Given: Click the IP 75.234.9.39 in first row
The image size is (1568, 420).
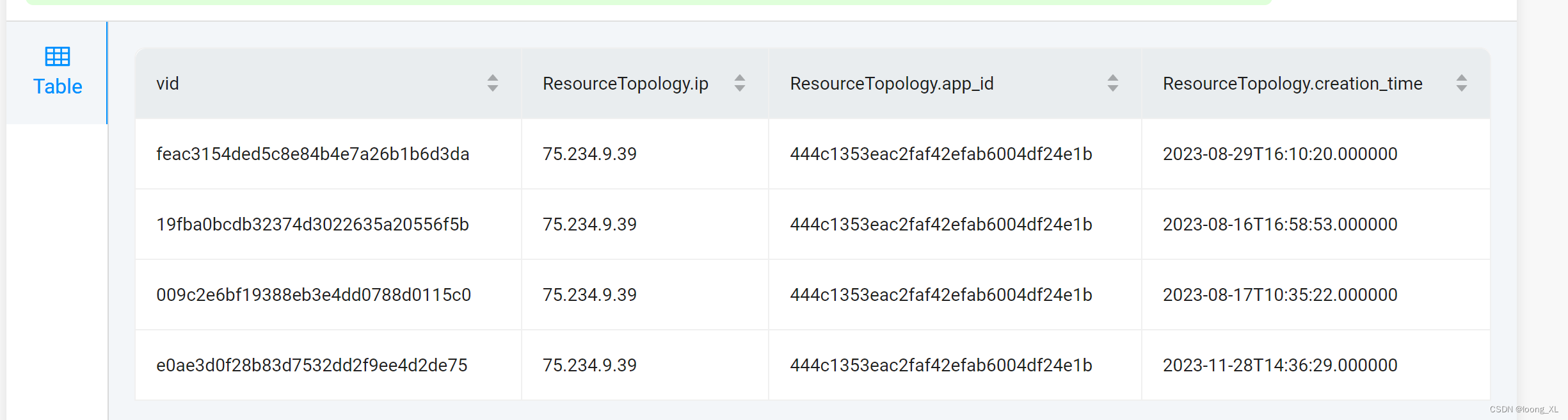Looking at the screenshot, I should click(589, 154).
